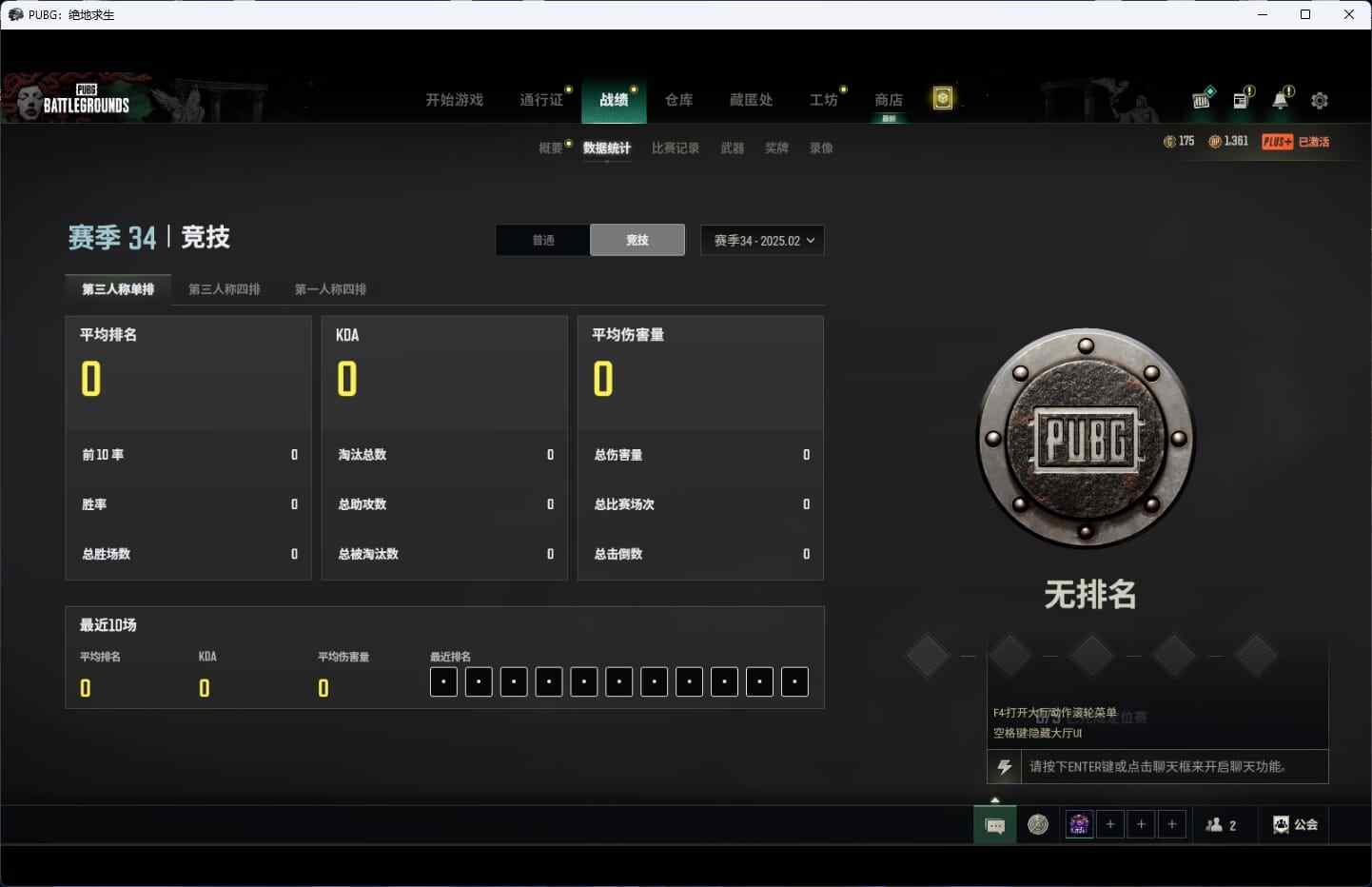Click the 公会 clan icon button
1372x887 pixels.
(x=1295, y=825)
